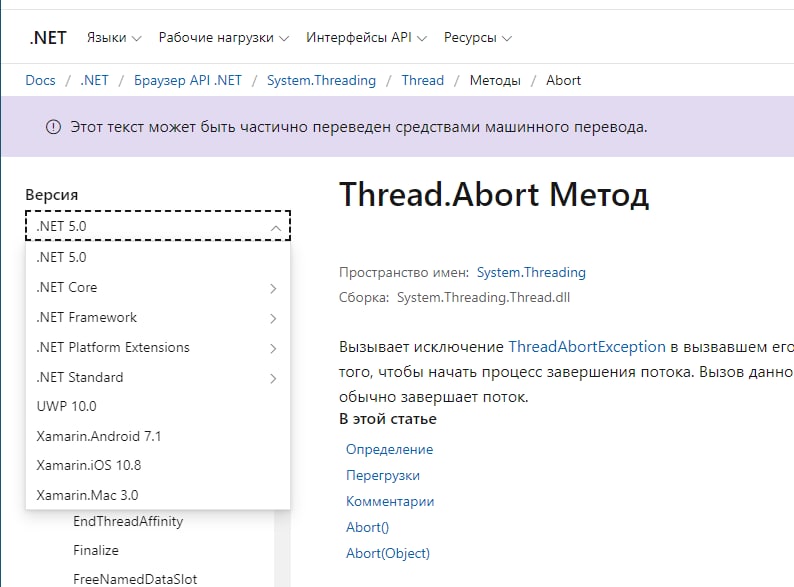The height and width of the screenshot is (587, 794).
Task: Open the Ресурсы menu
Action: pos(478,37)
